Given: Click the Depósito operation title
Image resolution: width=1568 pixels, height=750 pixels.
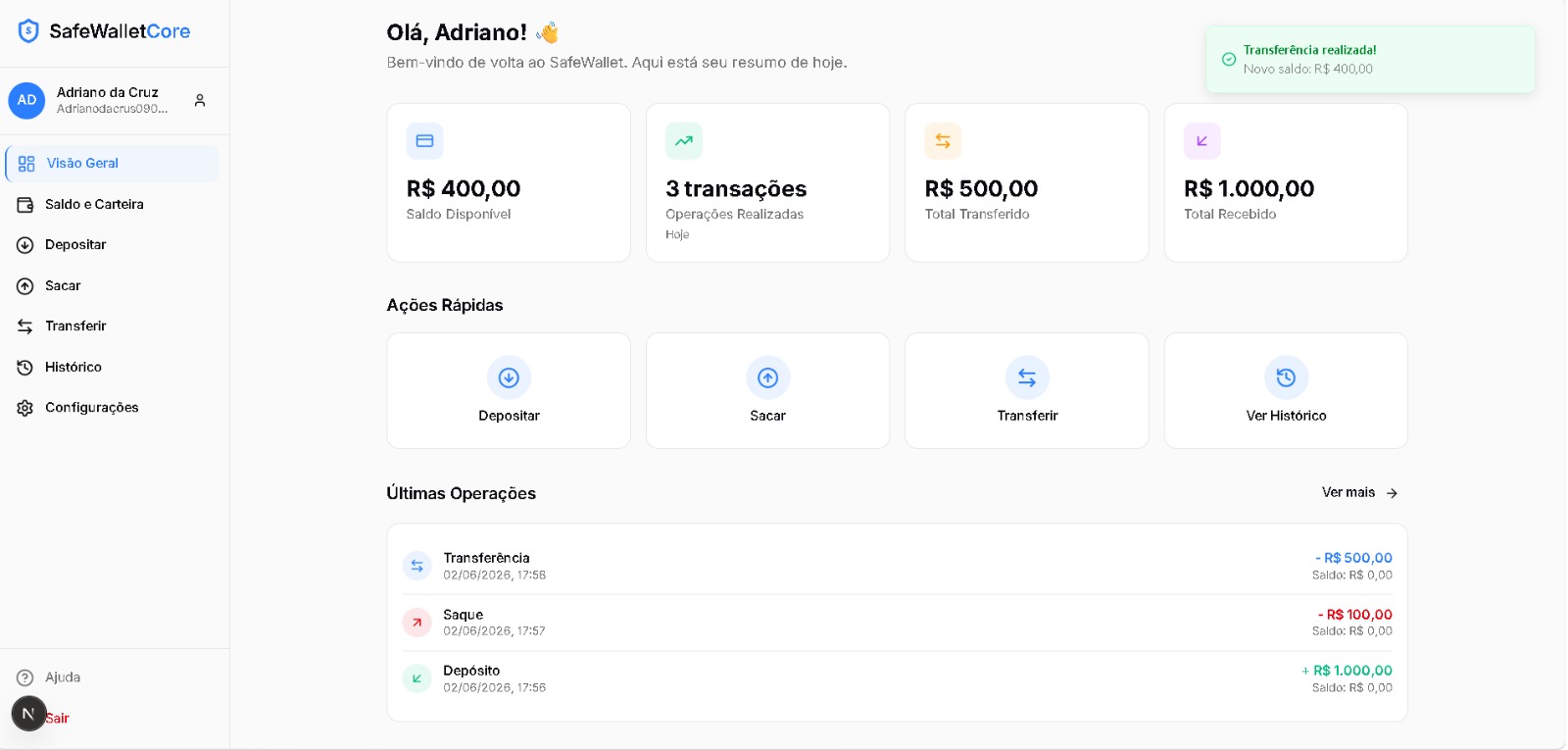Looking at the screenshot, I should 471,671.
